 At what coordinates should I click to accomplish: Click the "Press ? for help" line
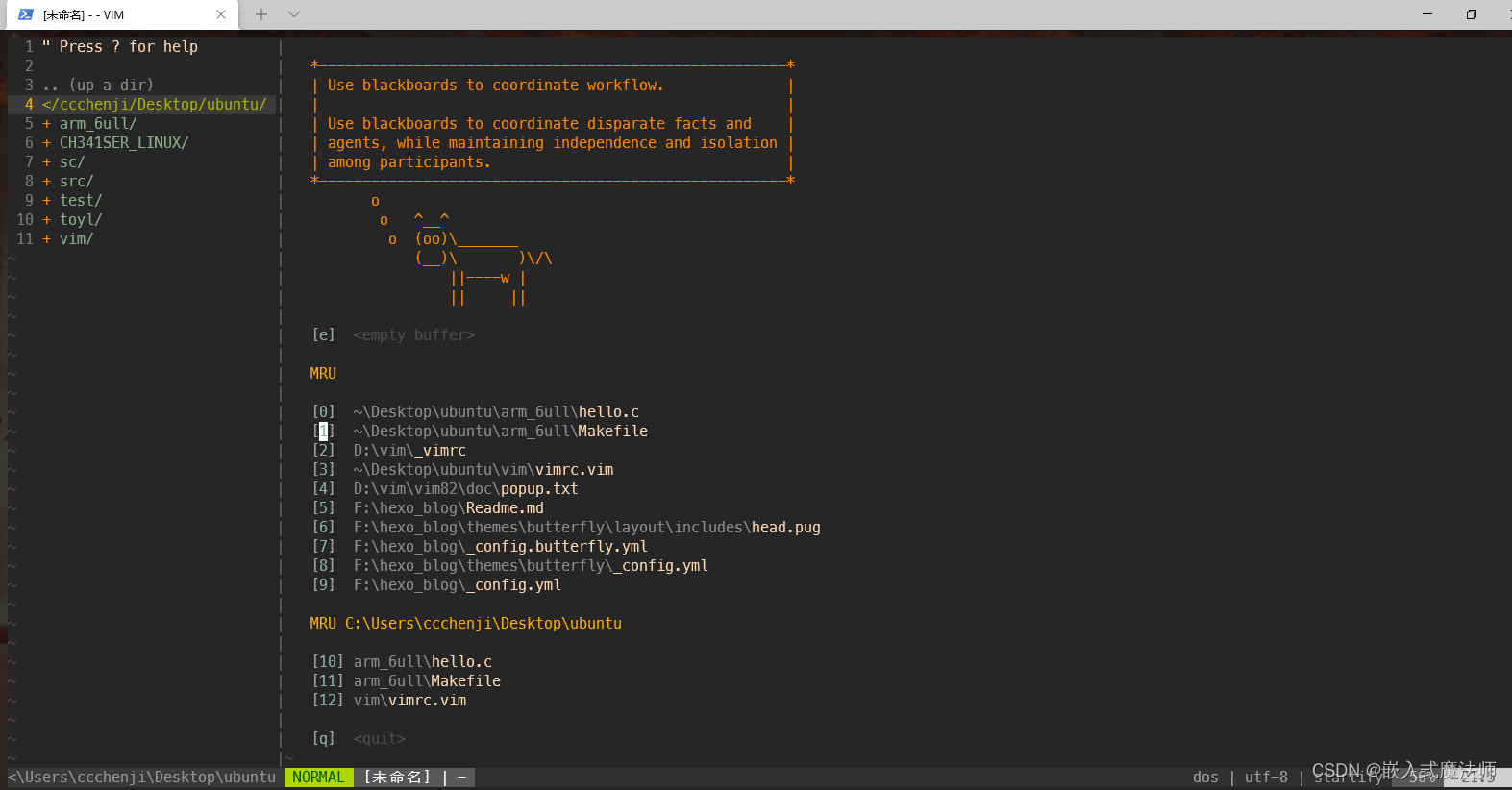pos(120,46)
